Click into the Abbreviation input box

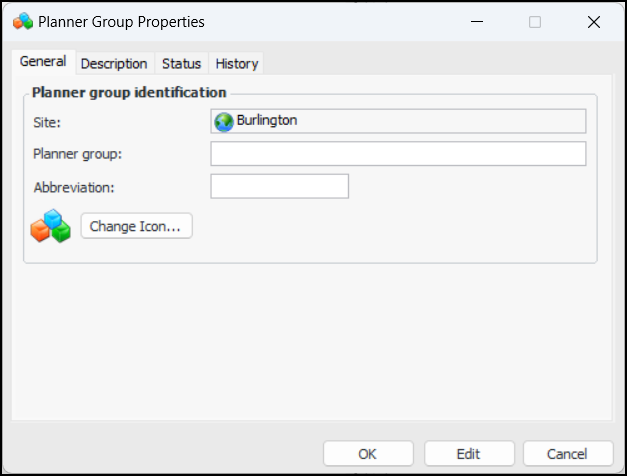point(279,187)
